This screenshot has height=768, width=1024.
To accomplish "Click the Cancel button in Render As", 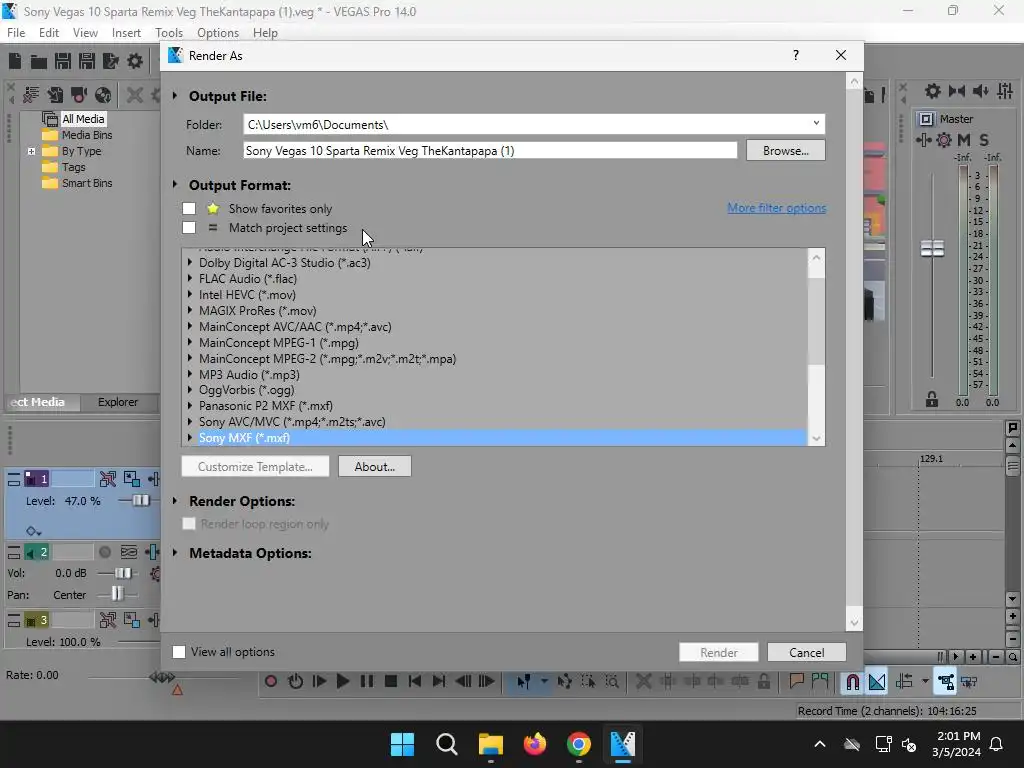I will click(807, 652).
